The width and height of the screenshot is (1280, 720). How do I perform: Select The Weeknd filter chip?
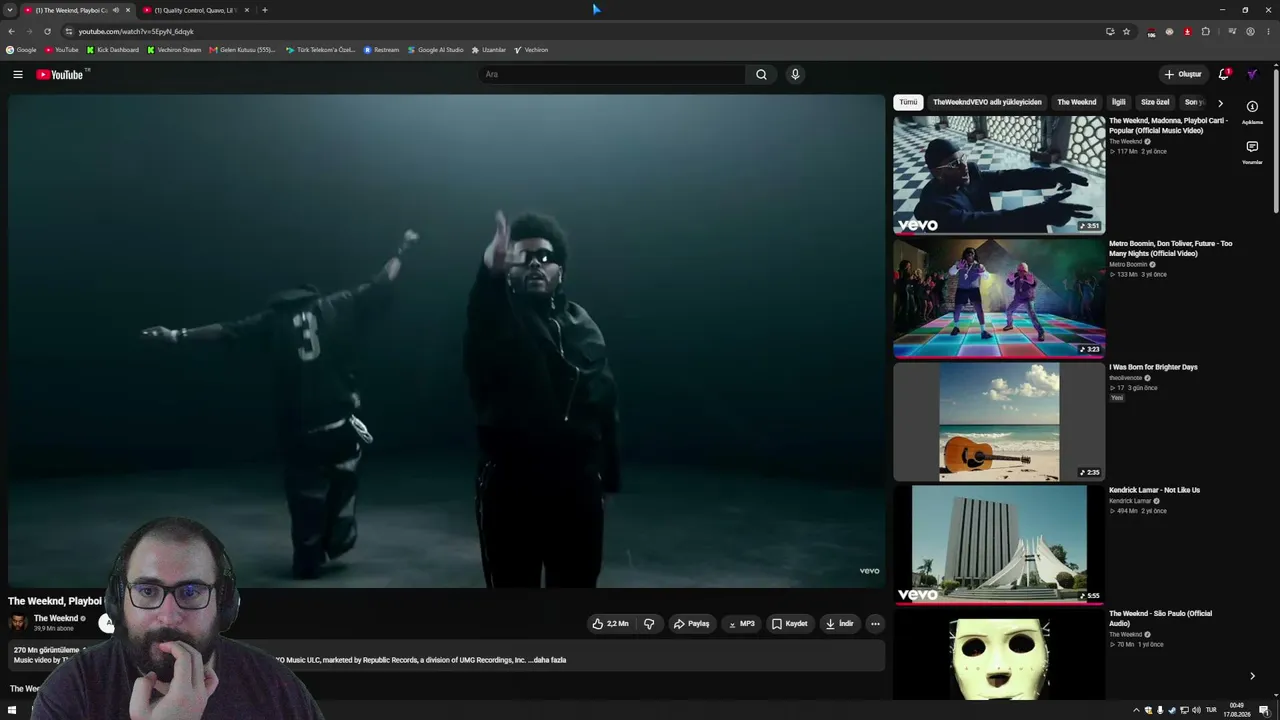[1077, 102]
